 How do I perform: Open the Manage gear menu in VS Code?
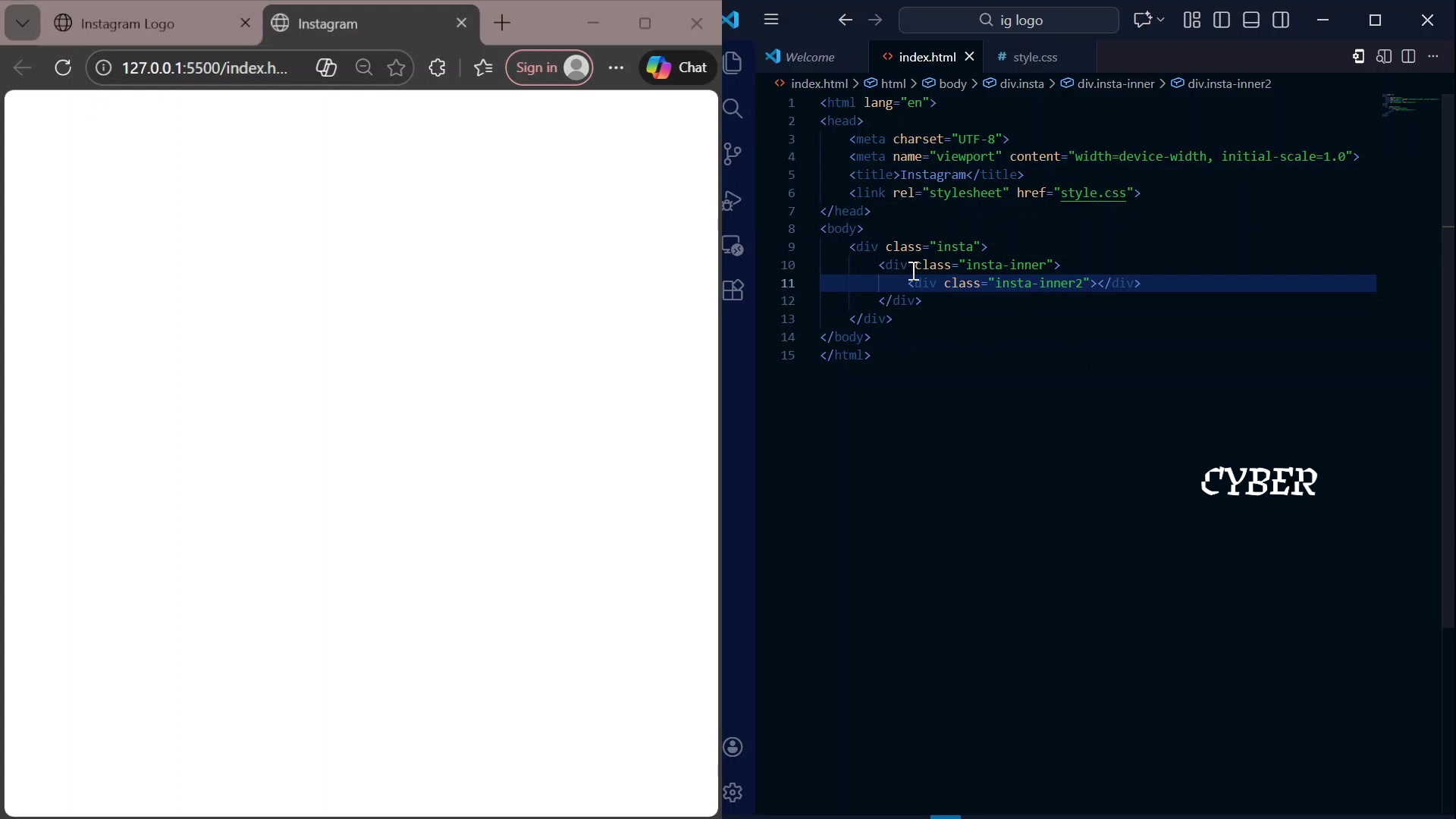[733, 792]
